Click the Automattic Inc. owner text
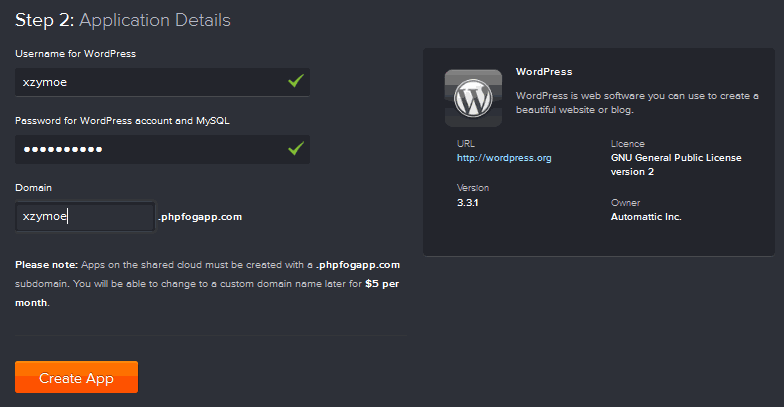Image resolution: width=784 pixels, height=407 pixels. (x=646, y=217)
